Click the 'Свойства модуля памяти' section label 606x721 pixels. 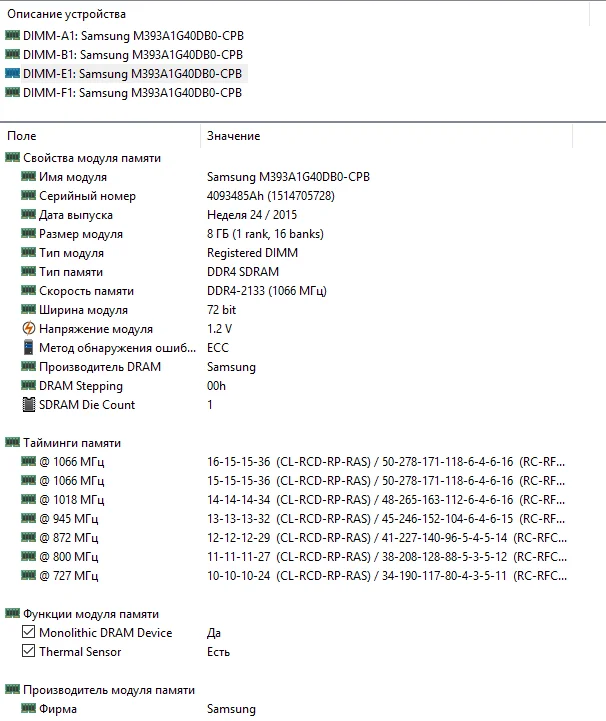(x=92, y=158)
